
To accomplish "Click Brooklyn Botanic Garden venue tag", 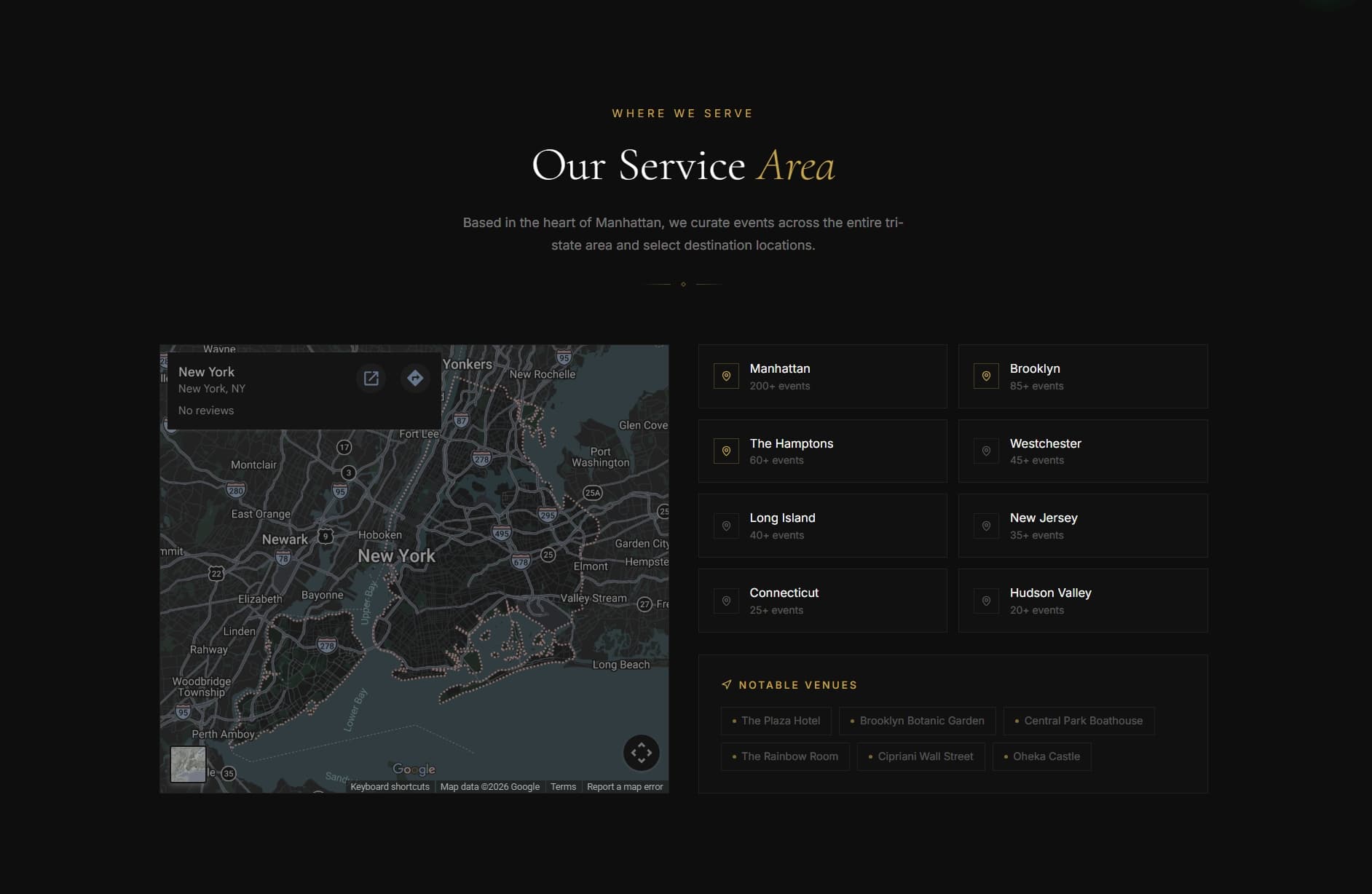I will click(917, 721).
